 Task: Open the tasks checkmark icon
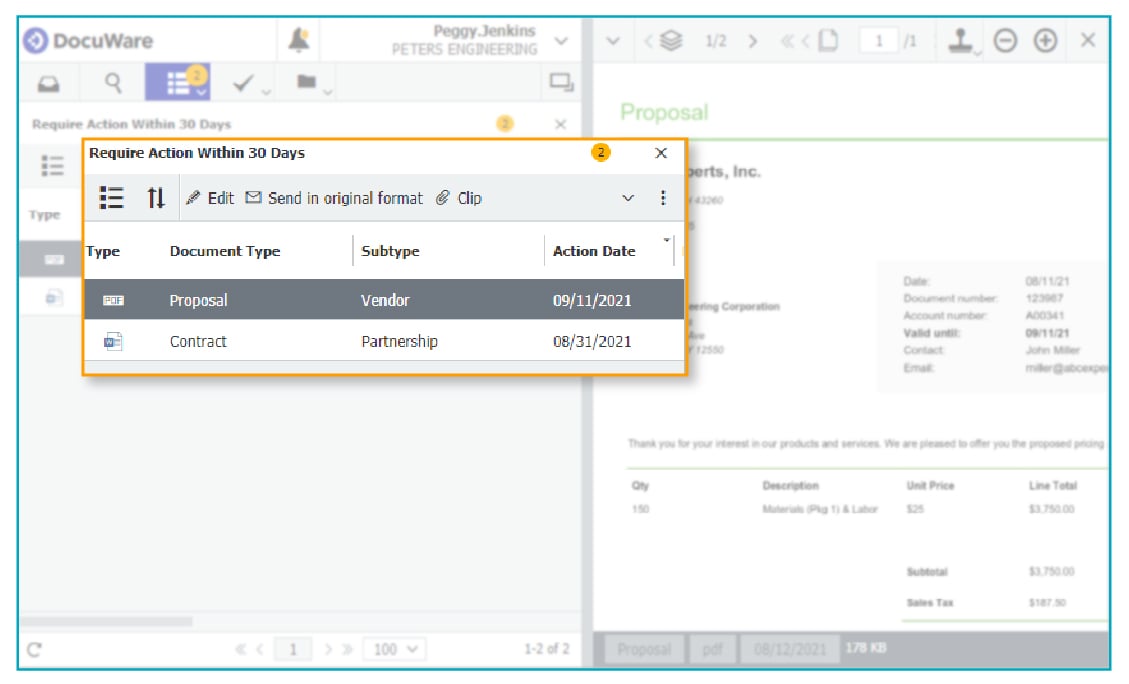(x=245, y=84)
